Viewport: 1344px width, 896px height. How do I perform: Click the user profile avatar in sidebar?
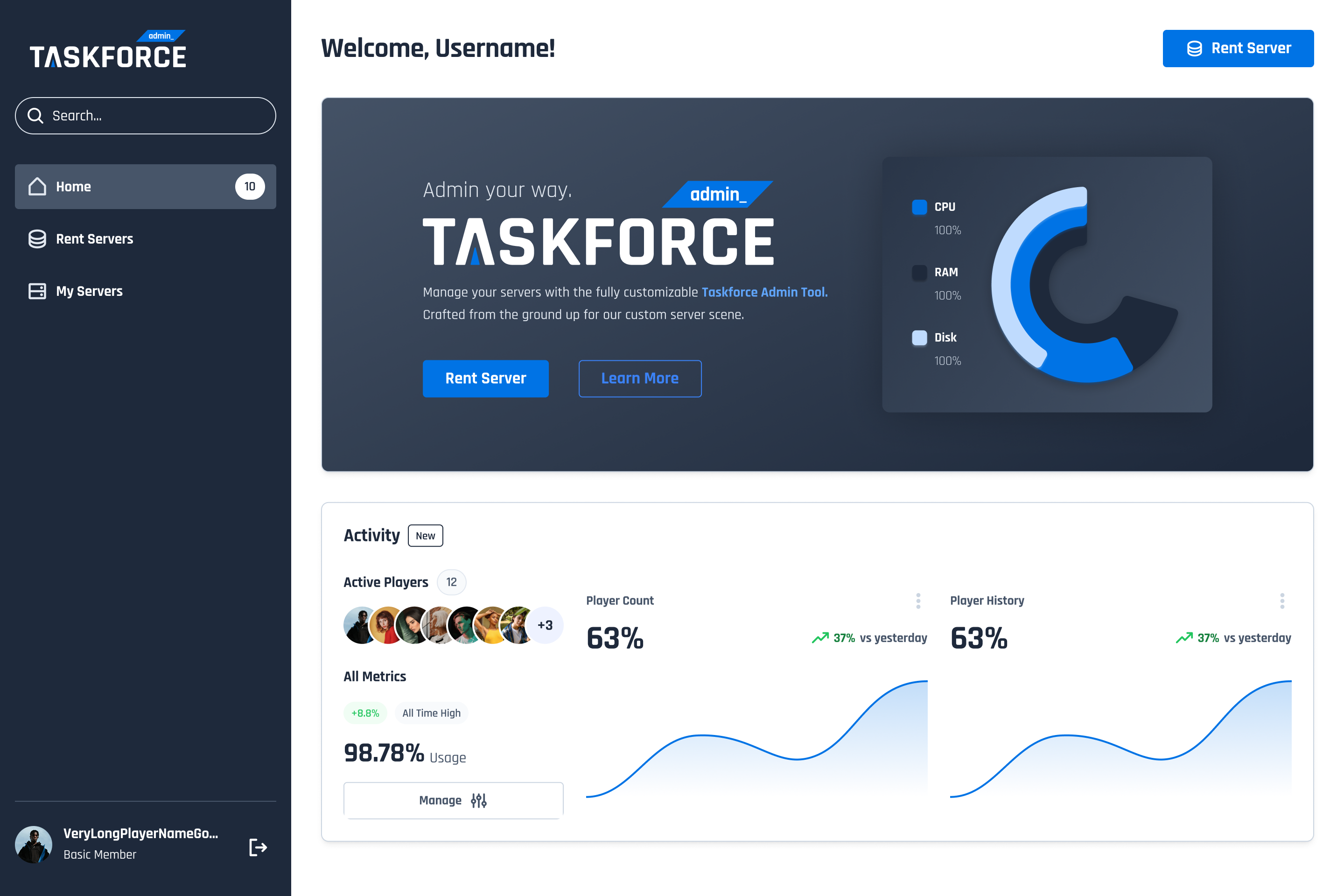(33, 844)
